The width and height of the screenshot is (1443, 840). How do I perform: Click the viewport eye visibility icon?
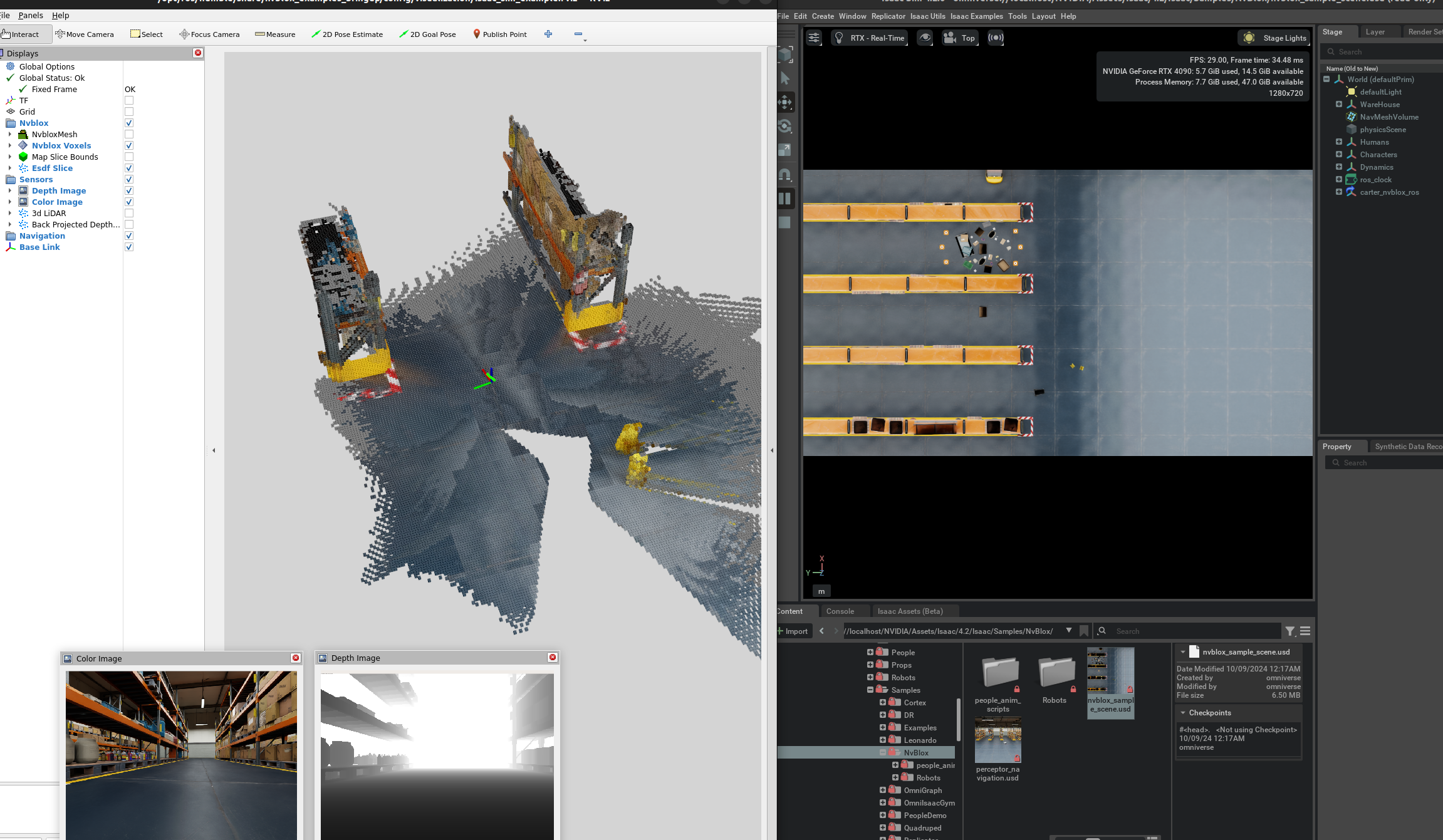(x=925, y=38)
